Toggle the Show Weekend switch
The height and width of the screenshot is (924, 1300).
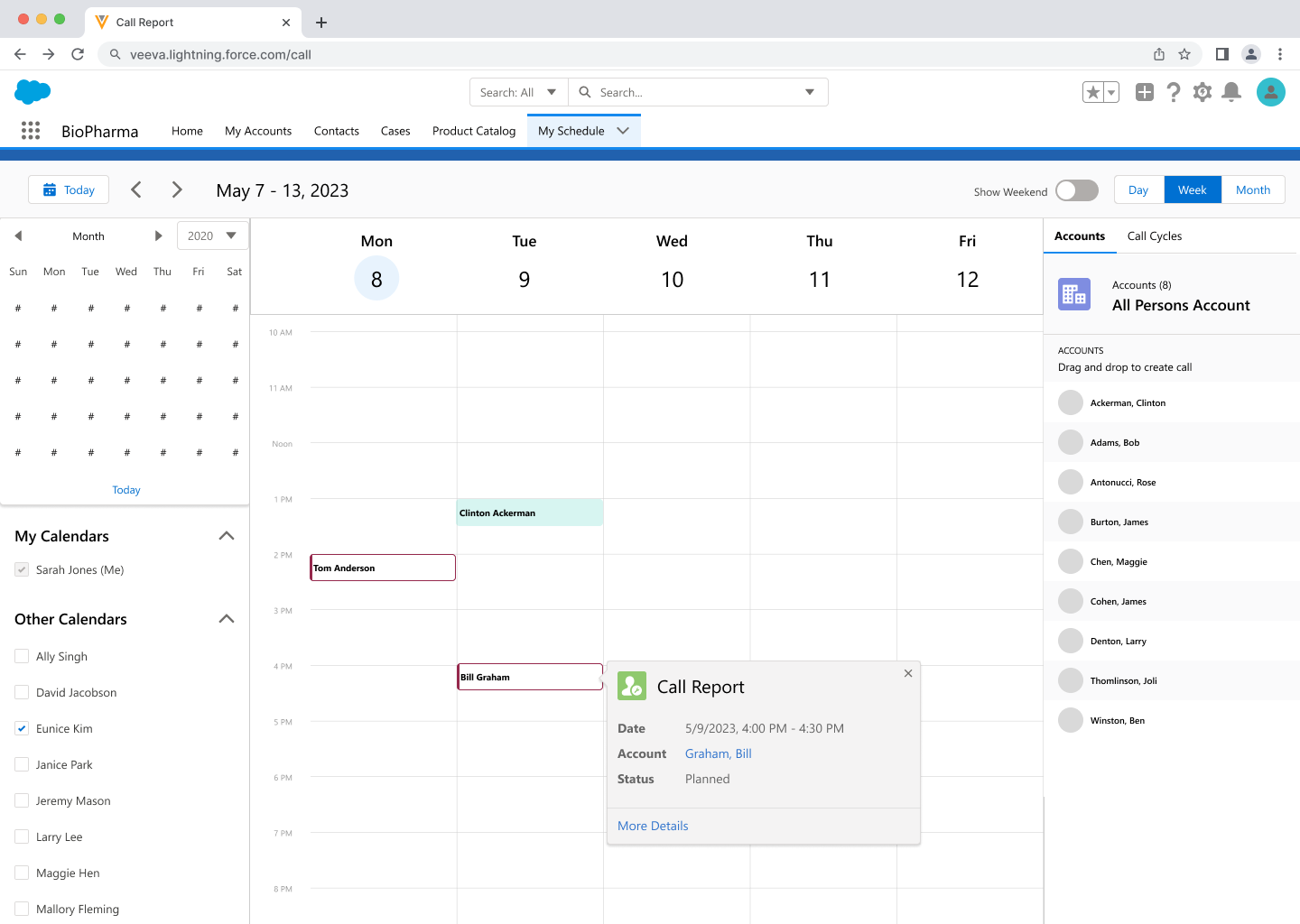tap(1076, 190)
